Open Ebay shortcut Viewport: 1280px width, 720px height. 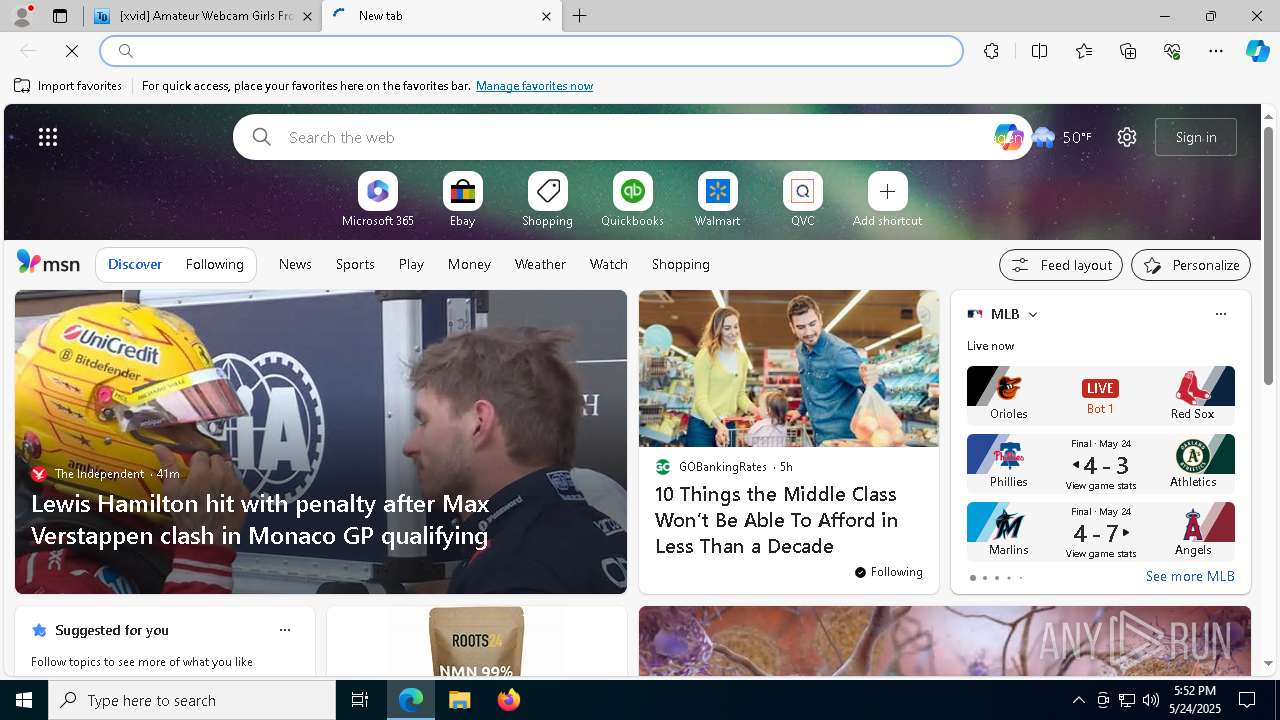(x=462, y=200)
